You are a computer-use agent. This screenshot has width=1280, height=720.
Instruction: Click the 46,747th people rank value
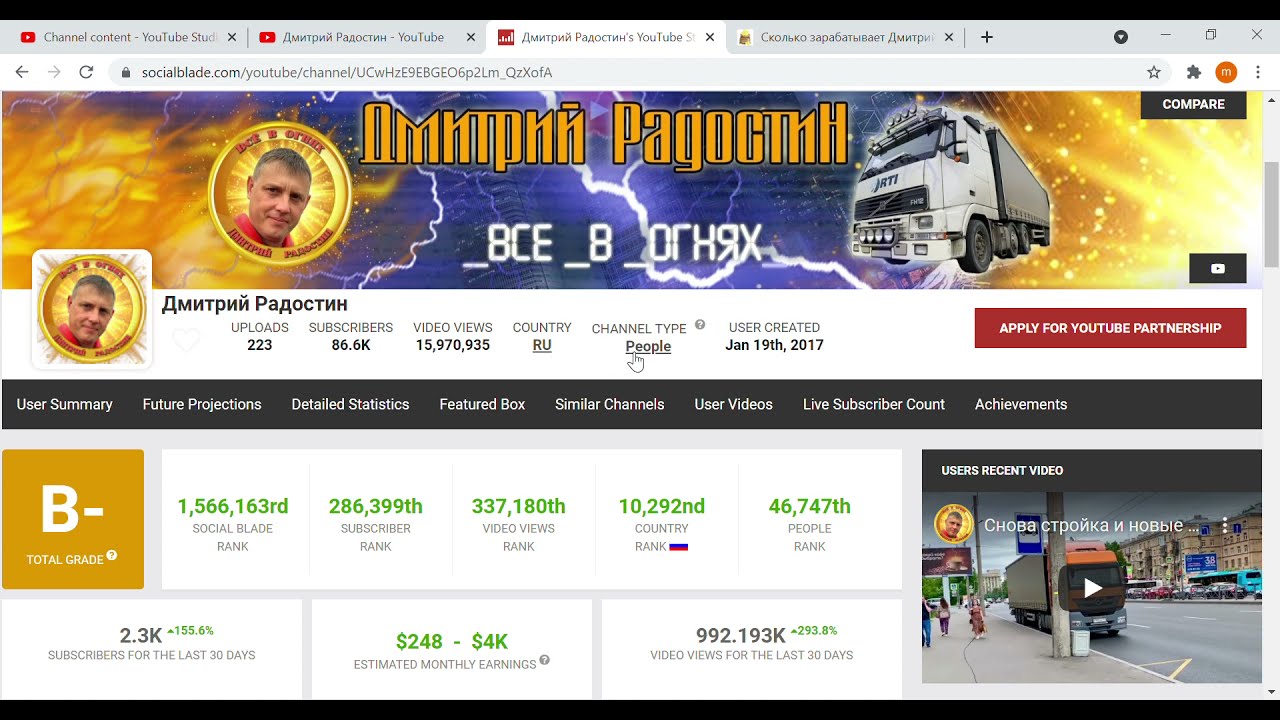pos(810,506)
